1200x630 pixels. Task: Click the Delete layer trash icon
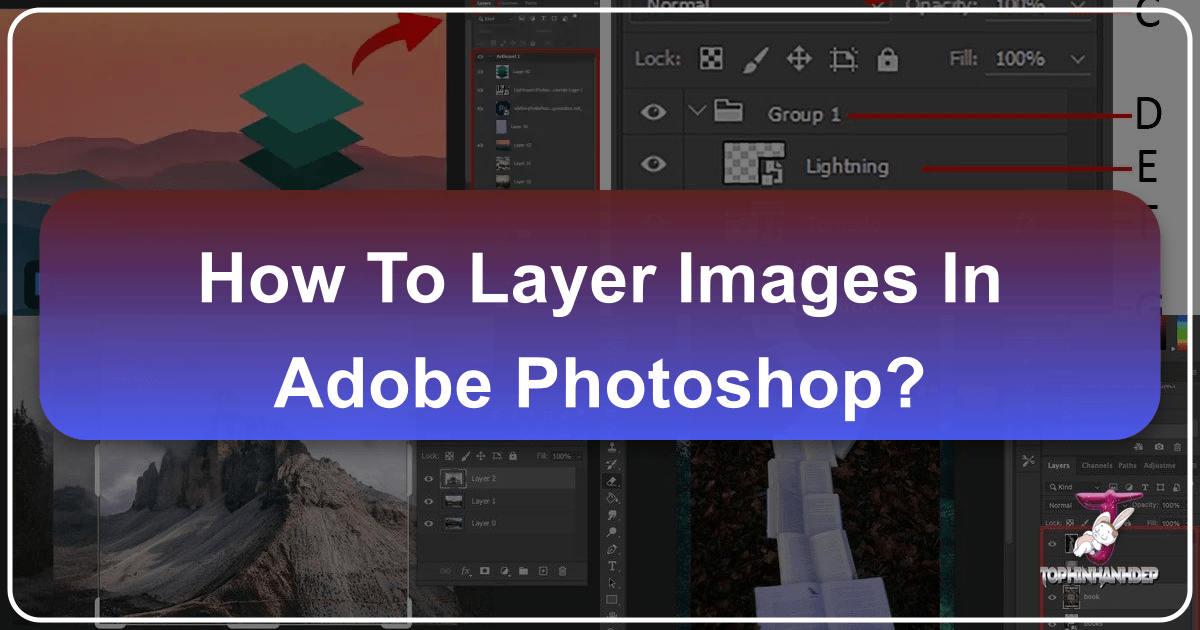tap(563, 570)
